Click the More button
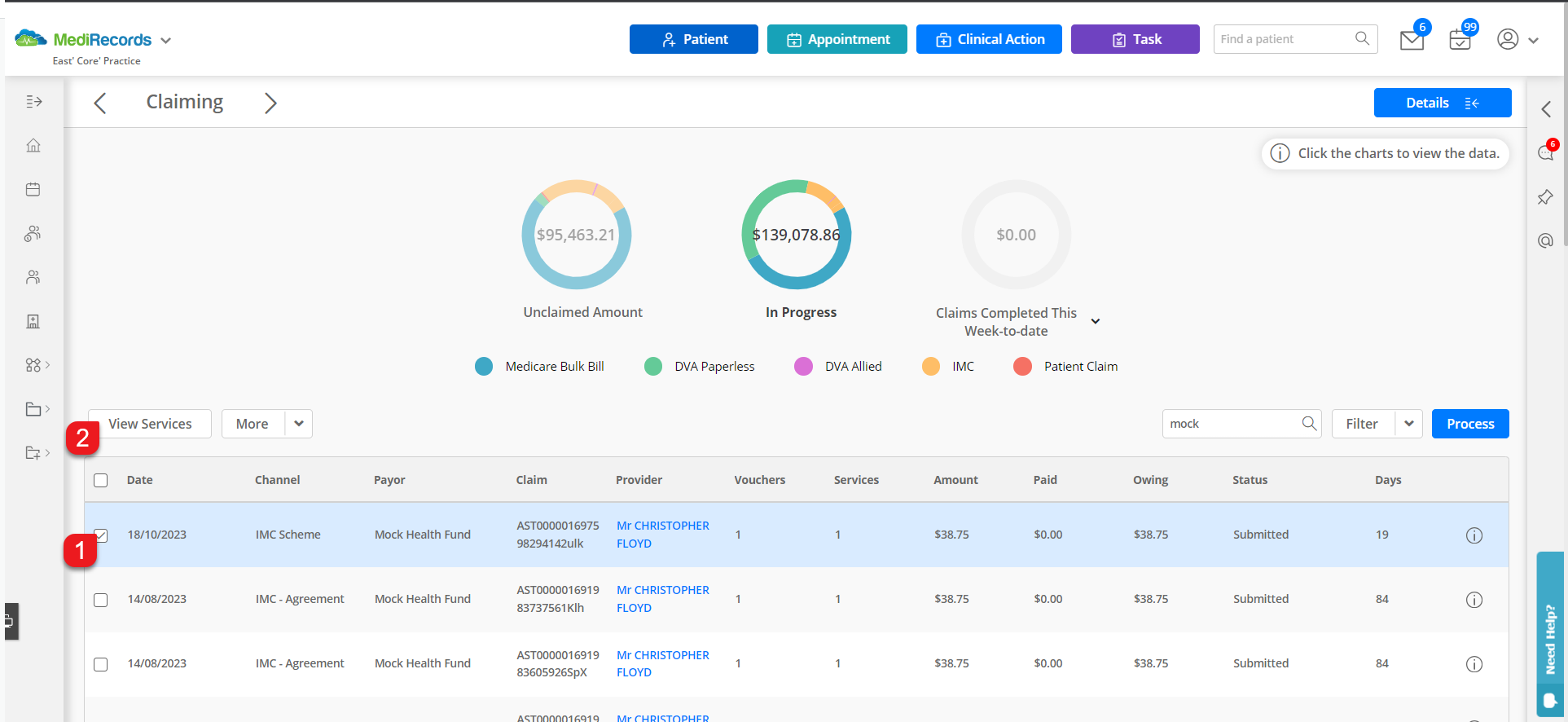This screenshot has width=1568, height=722. click(253, 424)
